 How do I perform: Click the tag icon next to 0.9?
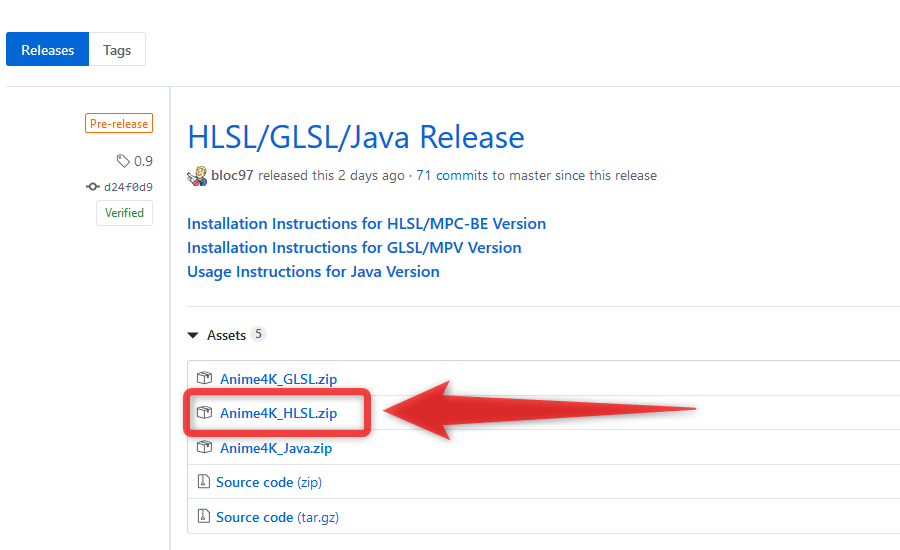pos(123,161)
